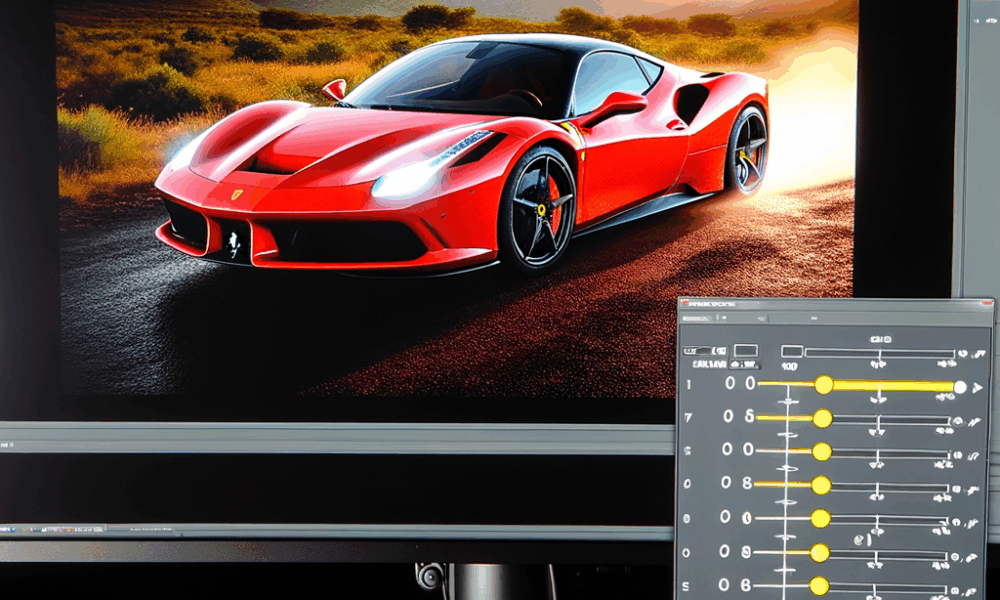Click the white arrow right of the top slider
This screenshot has width=1000, height=600.
point(977,387)
